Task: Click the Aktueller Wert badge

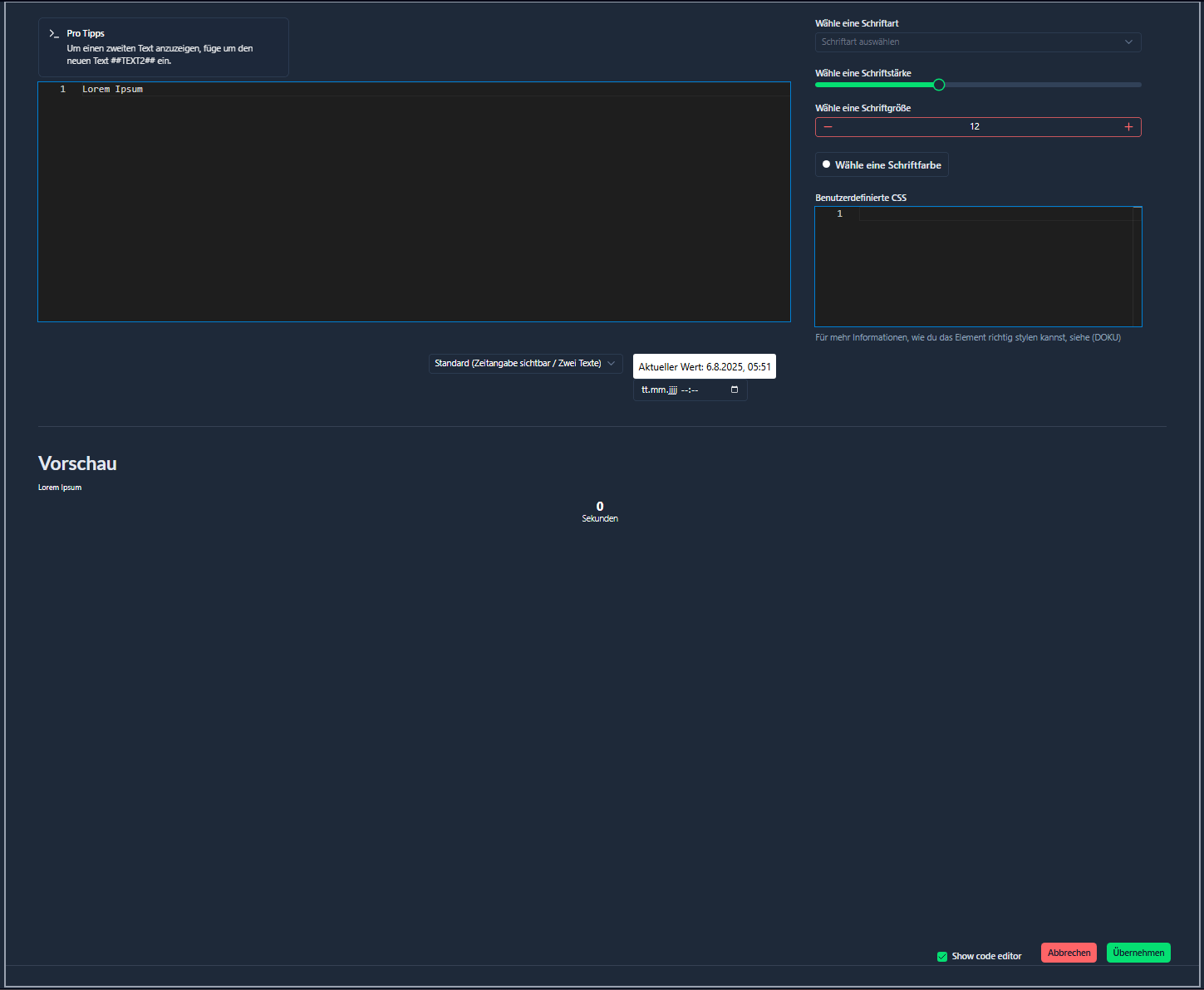Action: (x=704, y=366)
